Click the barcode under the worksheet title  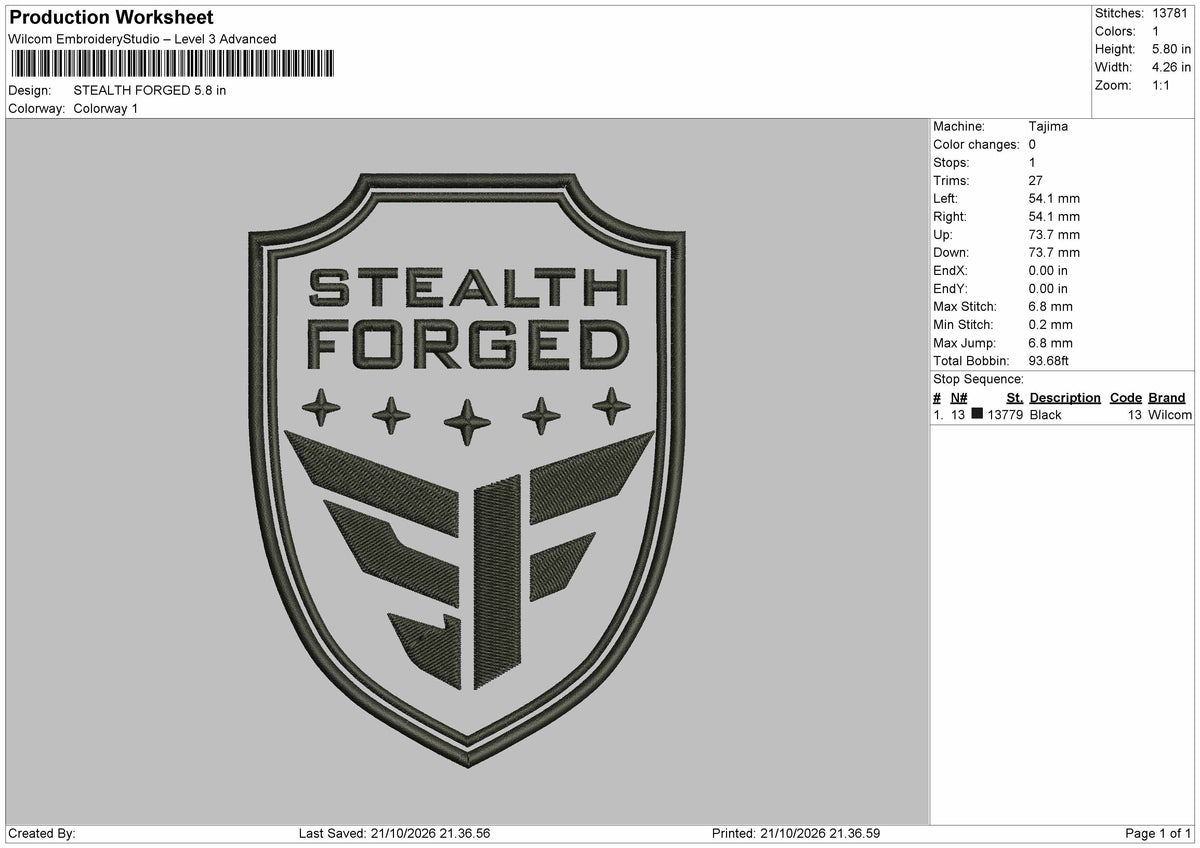172,64
